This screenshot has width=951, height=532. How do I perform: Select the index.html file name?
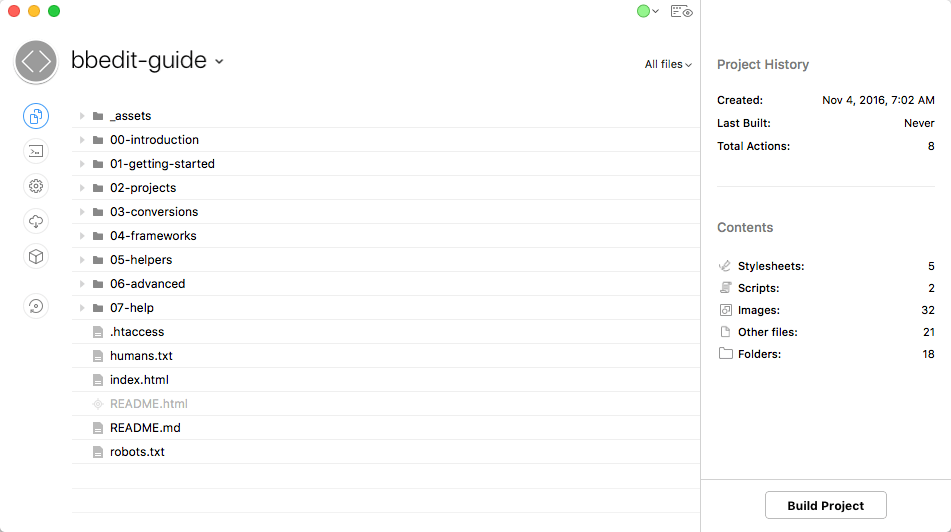tap(139, 380)
